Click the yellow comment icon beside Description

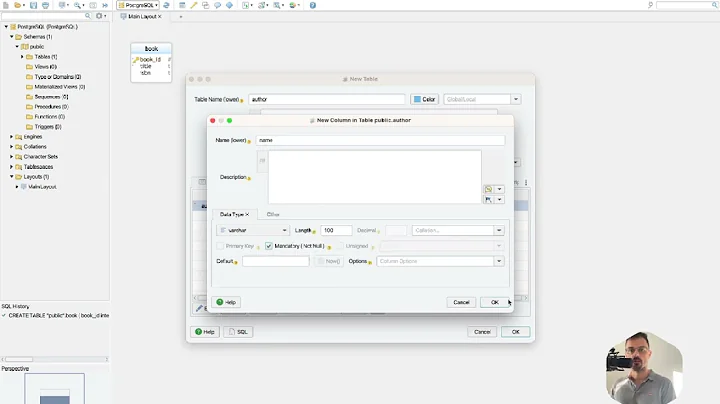pyautogui.click(x=489, y=189)
